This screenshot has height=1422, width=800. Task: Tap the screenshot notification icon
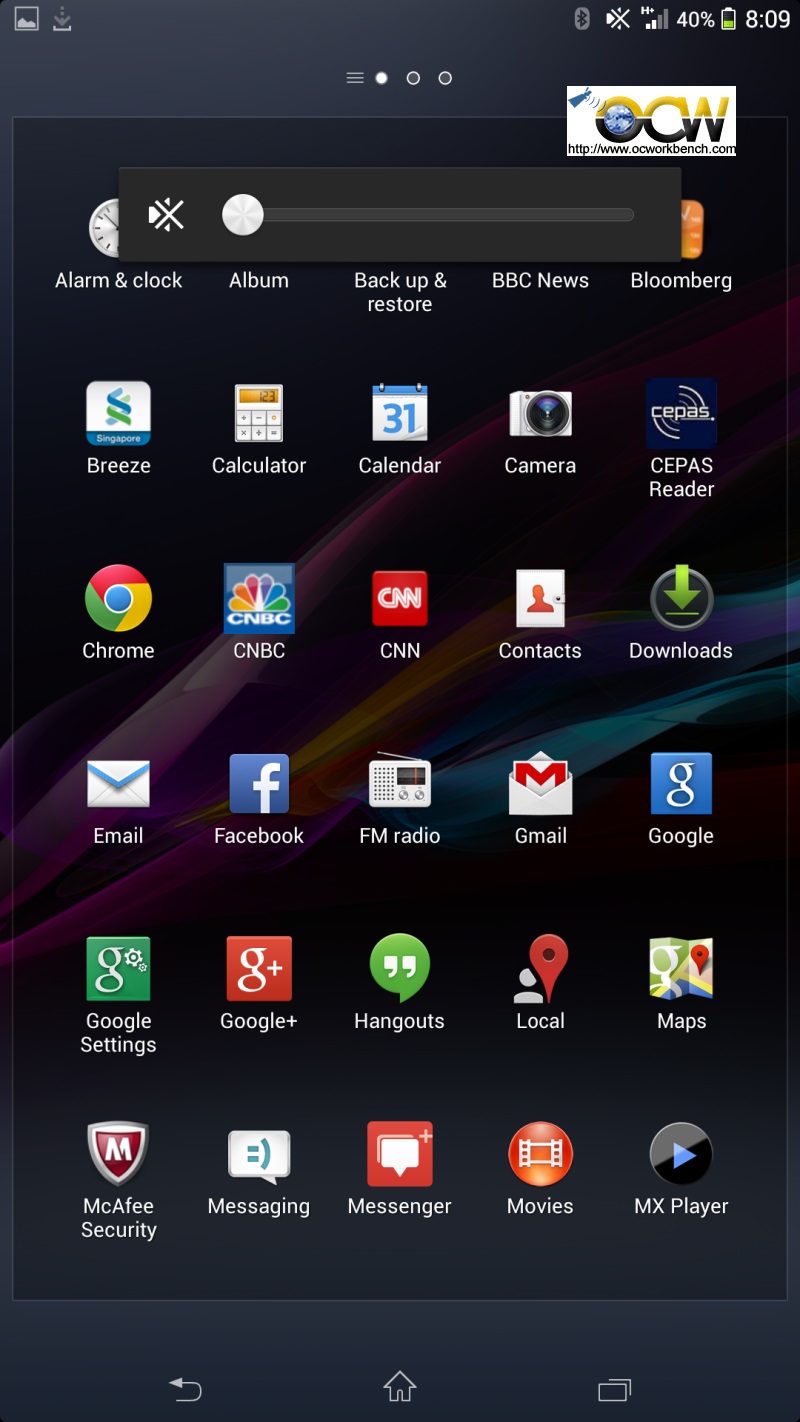(26, 19)
